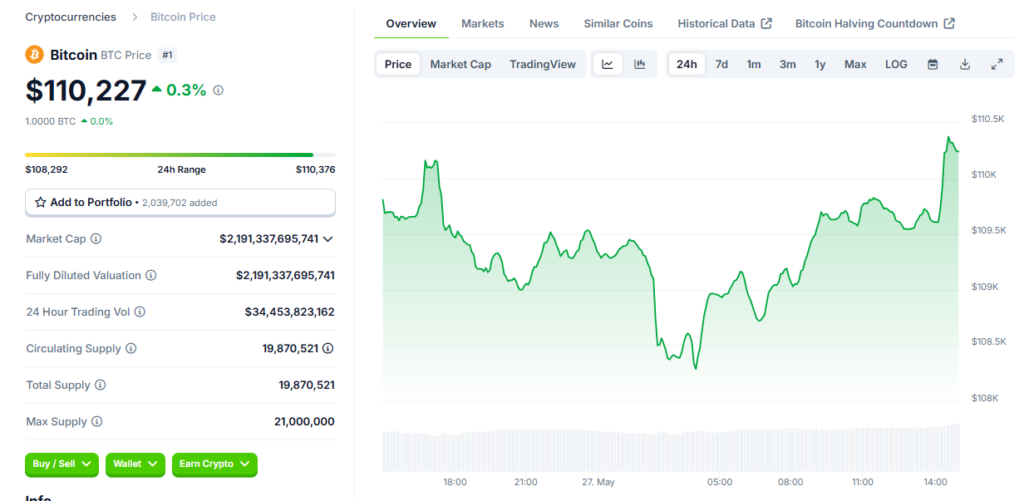This screenshot has height=501, width=1024.
Task: Click the $34,453,823,162 trading volume value
Action: [x=290, y=312]
